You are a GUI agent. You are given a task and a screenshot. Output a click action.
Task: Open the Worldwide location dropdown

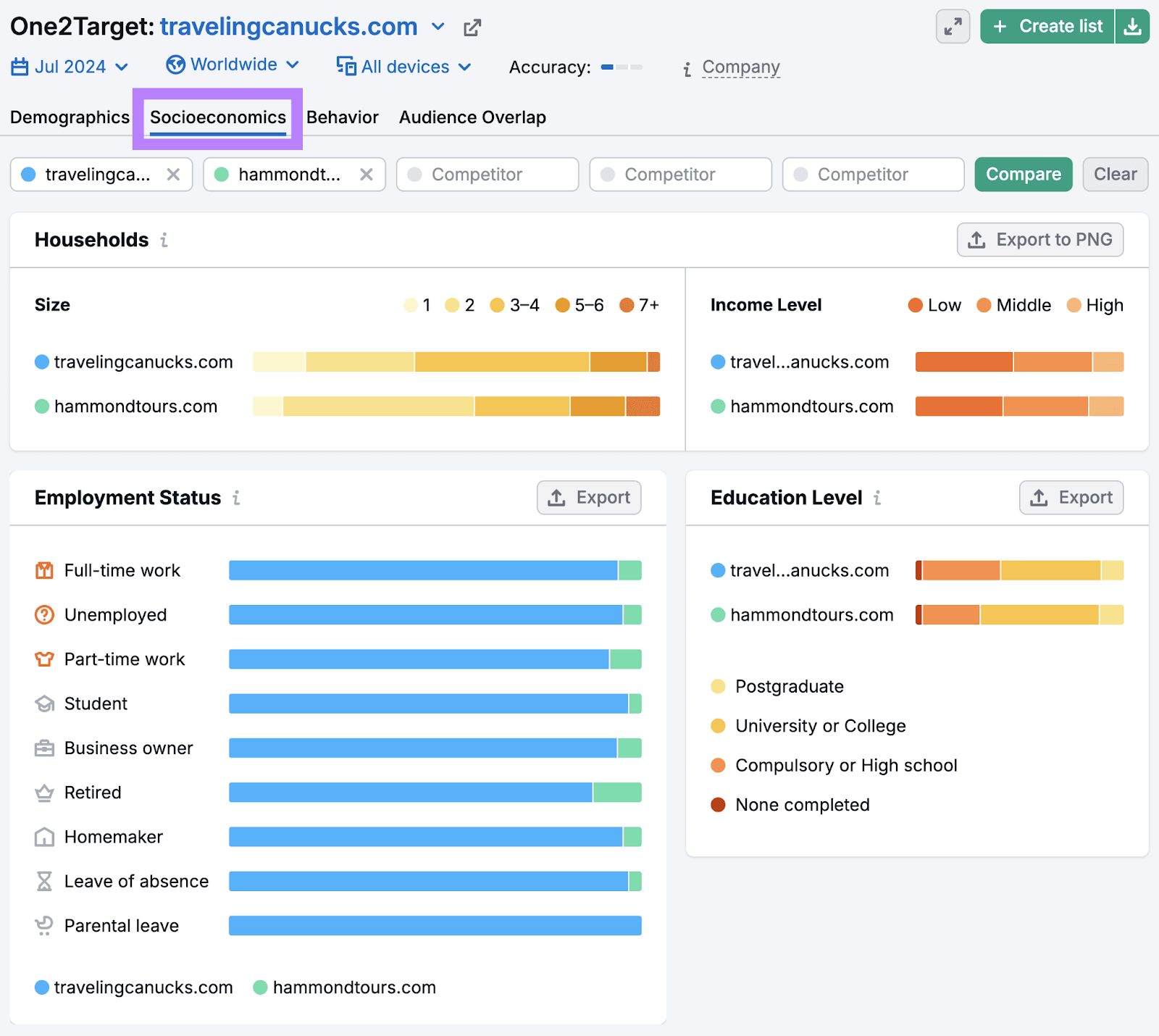[233, 64]
